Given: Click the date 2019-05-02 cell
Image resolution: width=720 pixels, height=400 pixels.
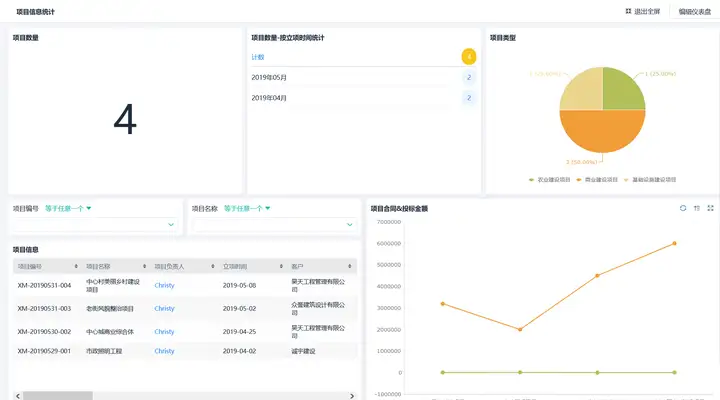Looking at the screenshot, I should coord(239,308).
